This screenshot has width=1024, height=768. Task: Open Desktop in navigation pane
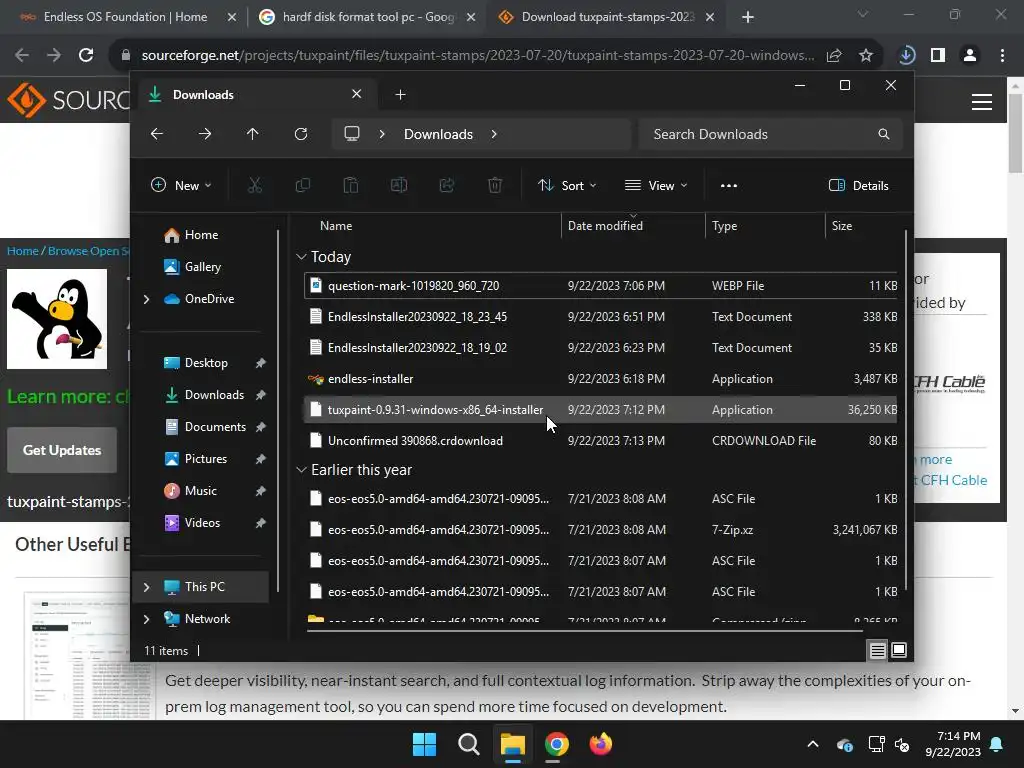coord(206,362)
